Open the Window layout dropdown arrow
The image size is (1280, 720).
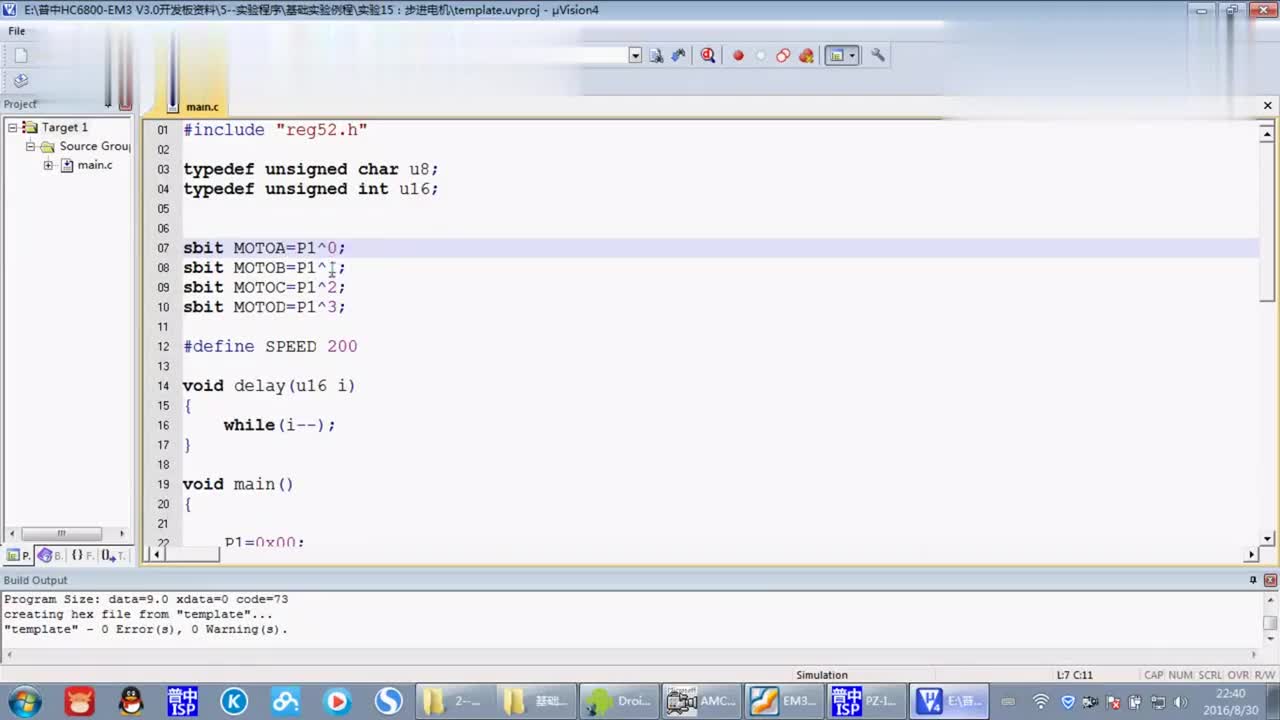(x=852, y=55)
